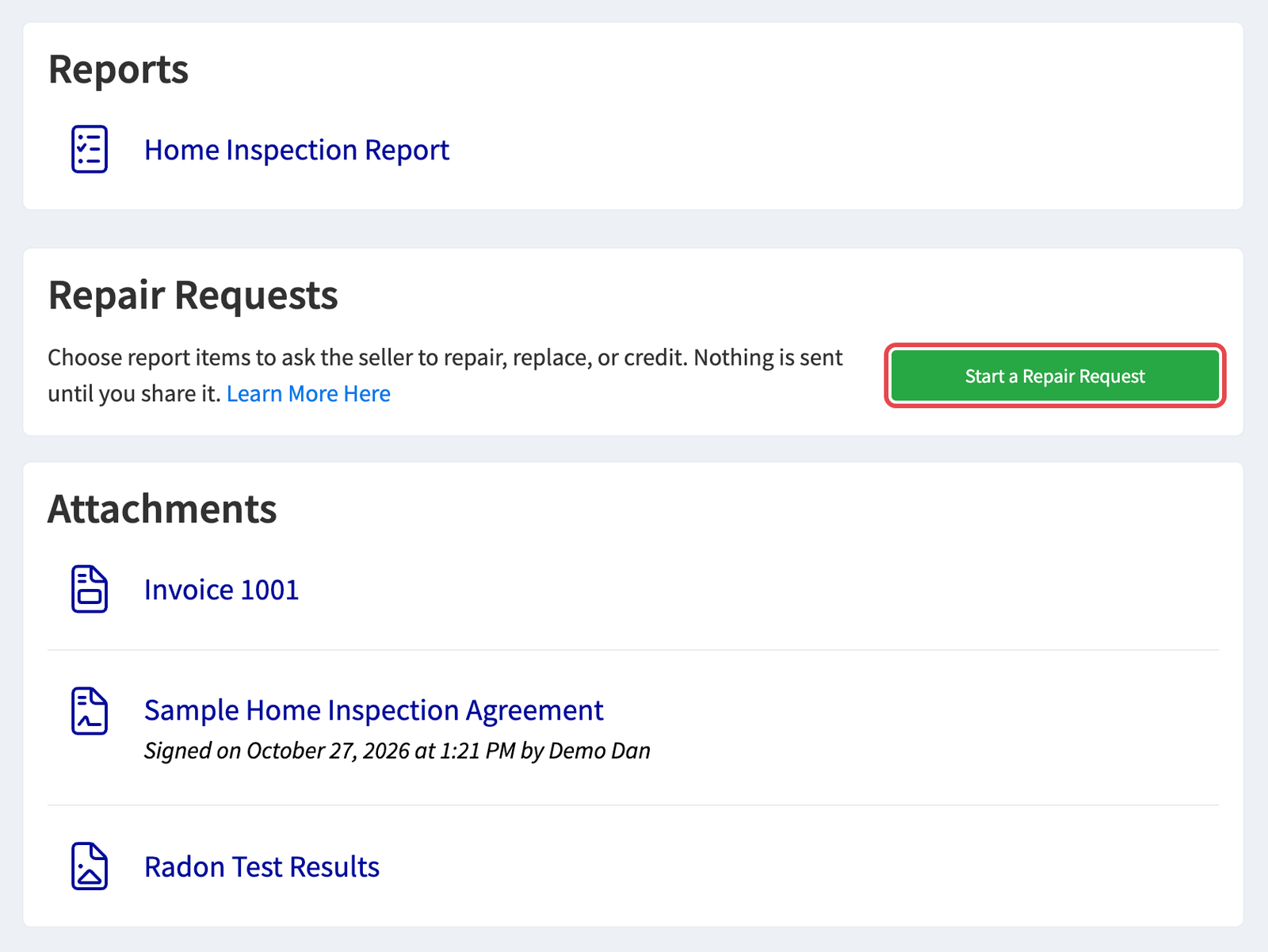Click the Start a Repair Request button
The height and width of the screenshot is (952, 1268).
tap(1055, 376)
